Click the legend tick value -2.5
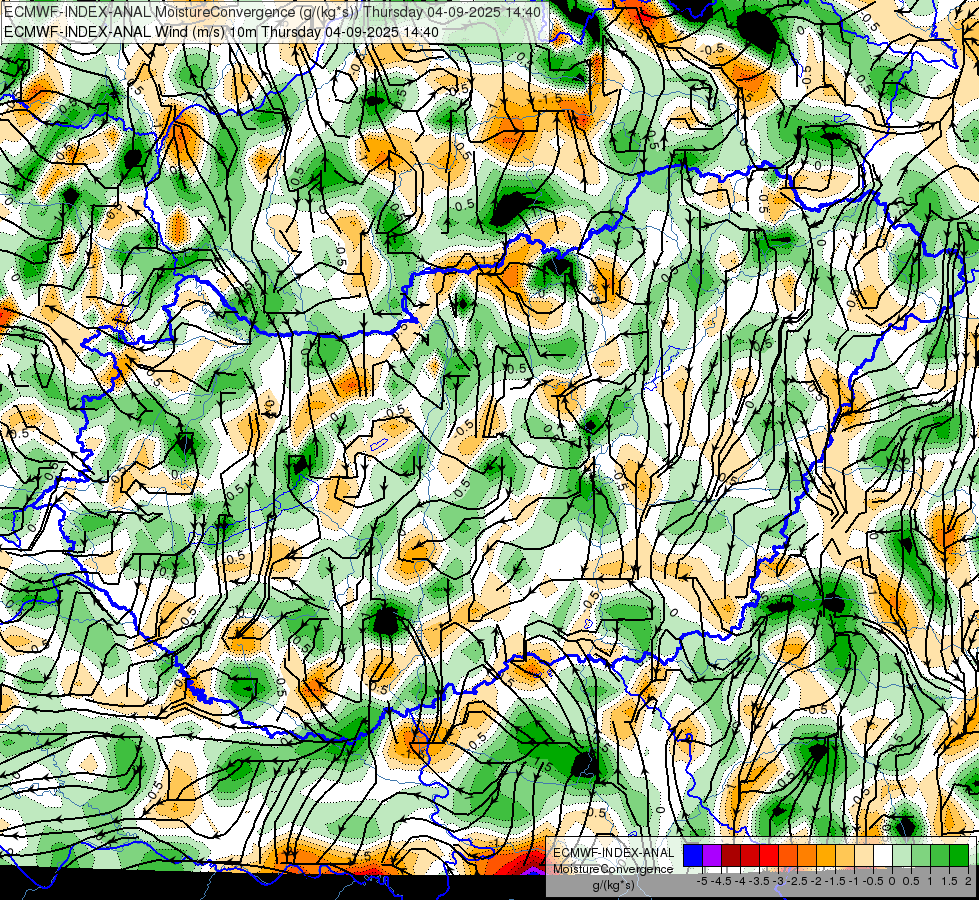 pyautogui.click(x=797, y=881)
